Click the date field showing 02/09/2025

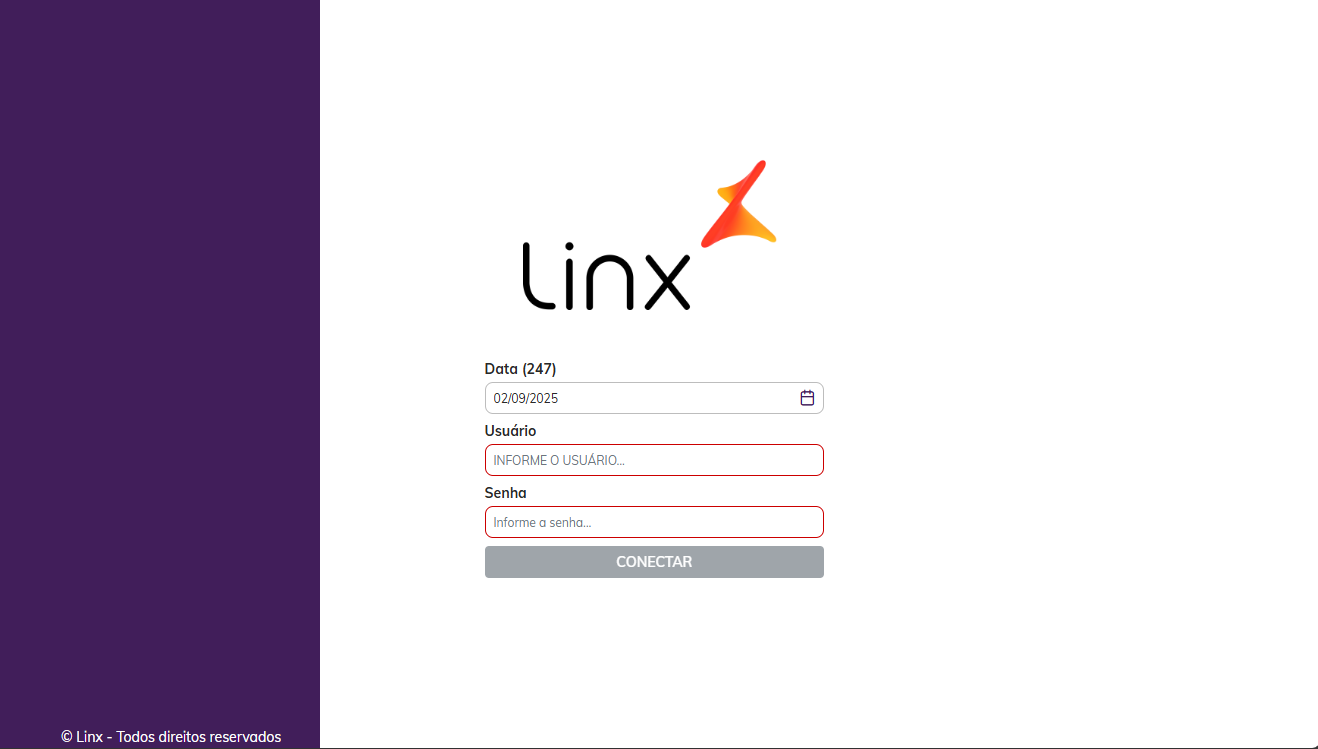coord(654,398)
